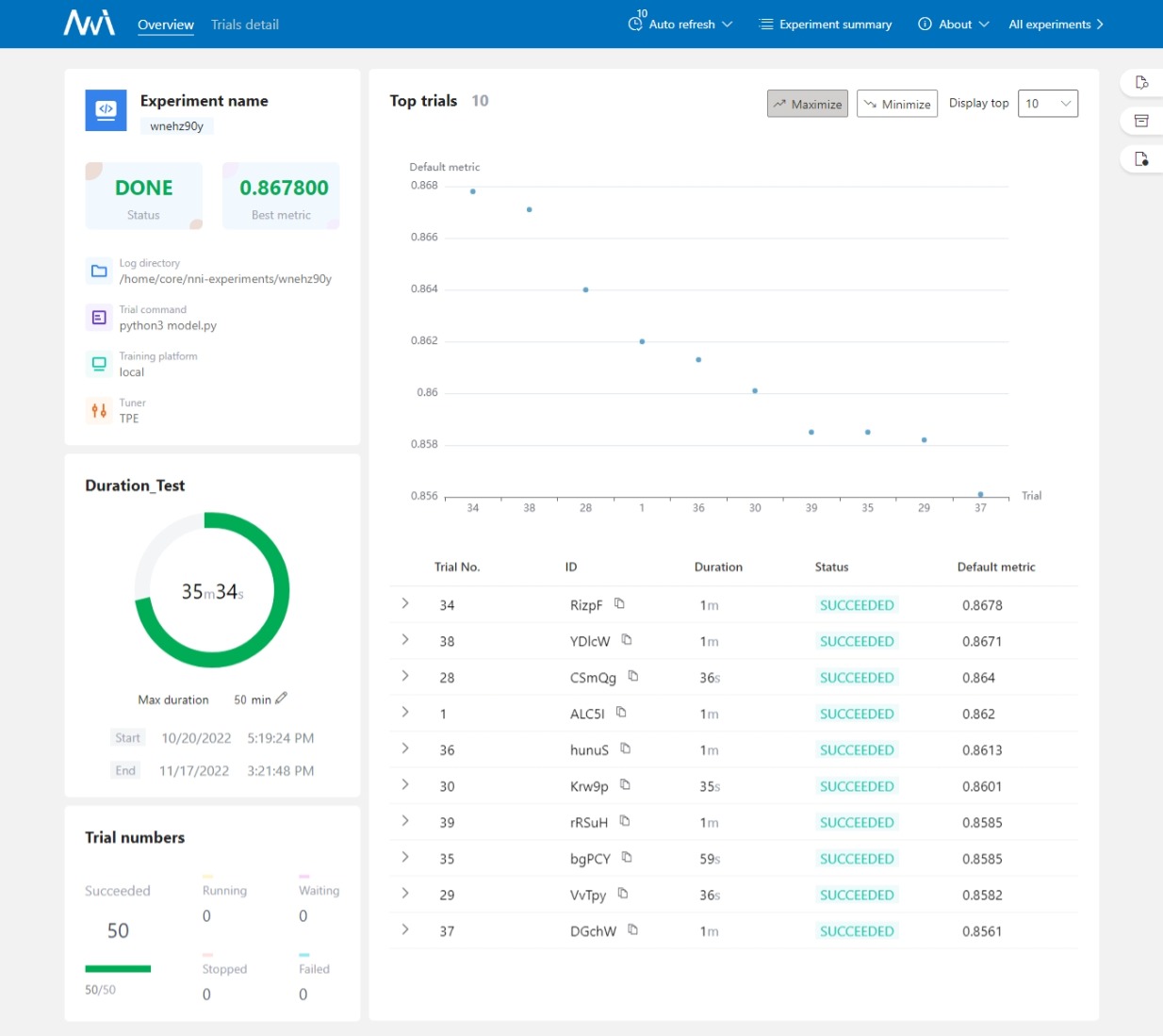1163x1036 pixels.
Task: Click the auto refresh clock icon
Action: (x=635, y=24)
